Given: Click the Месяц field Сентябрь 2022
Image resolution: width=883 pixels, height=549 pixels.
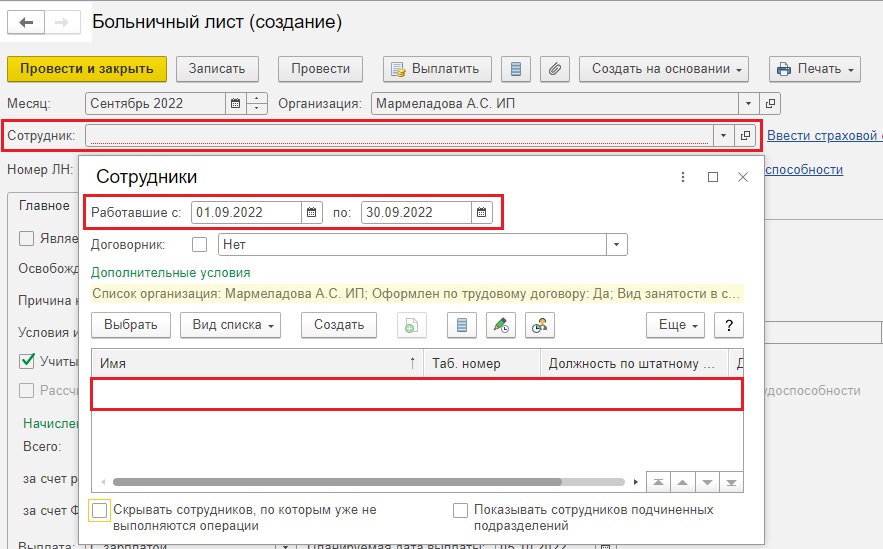Looking at the screenshot, I should (155, 104).
